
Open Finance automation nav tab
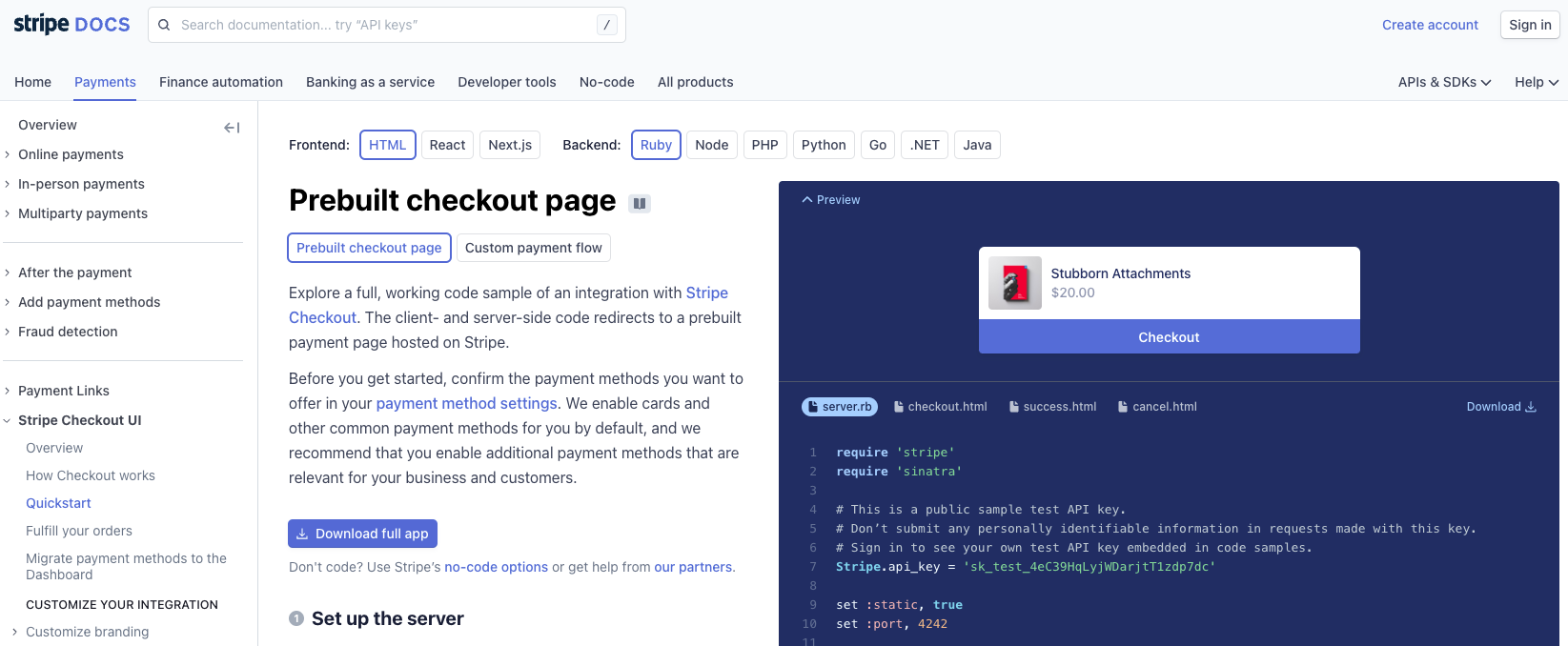(221, 82)
